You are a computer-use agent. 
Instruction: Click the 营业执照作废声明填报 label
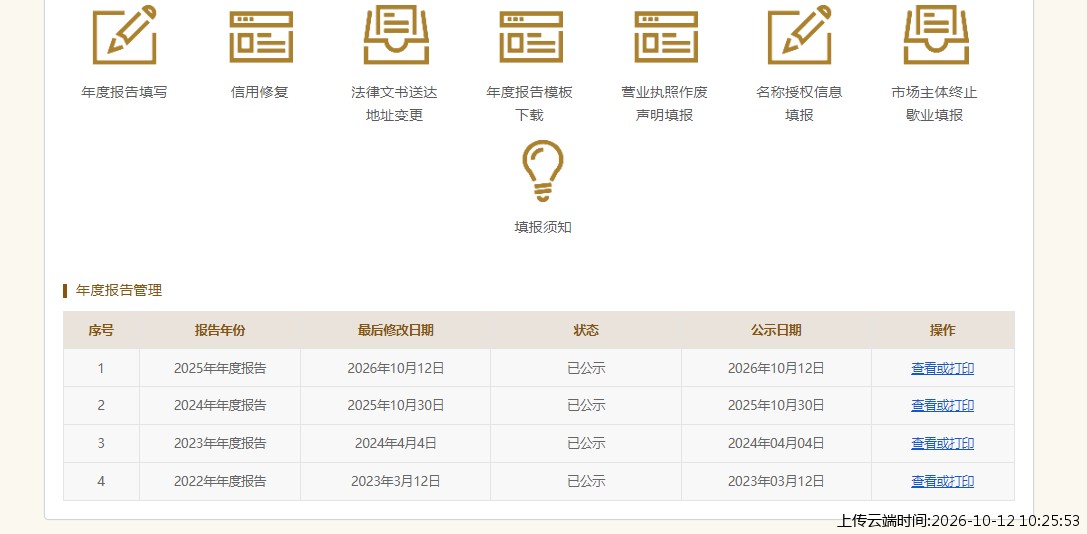pyautogui.click(x=665, y=103)
